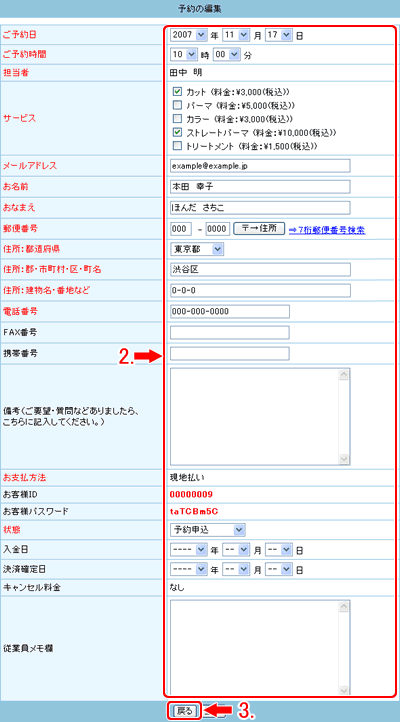The image size is (400, 722).
Task: Click the city field containing 渋谷区
Action: (260, 270)
